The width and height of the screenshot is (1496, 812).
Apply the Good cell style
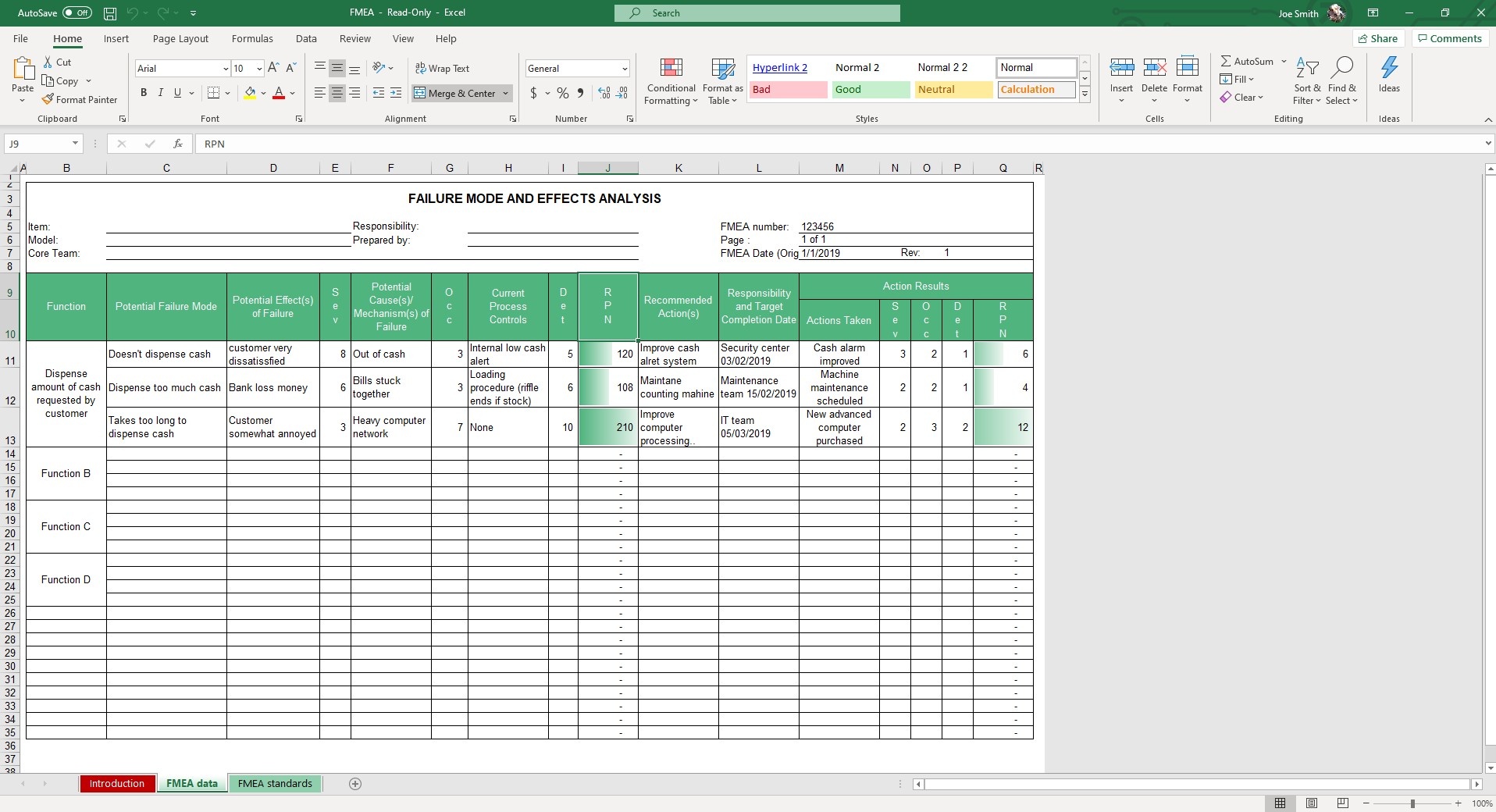[x=871, y=89]
